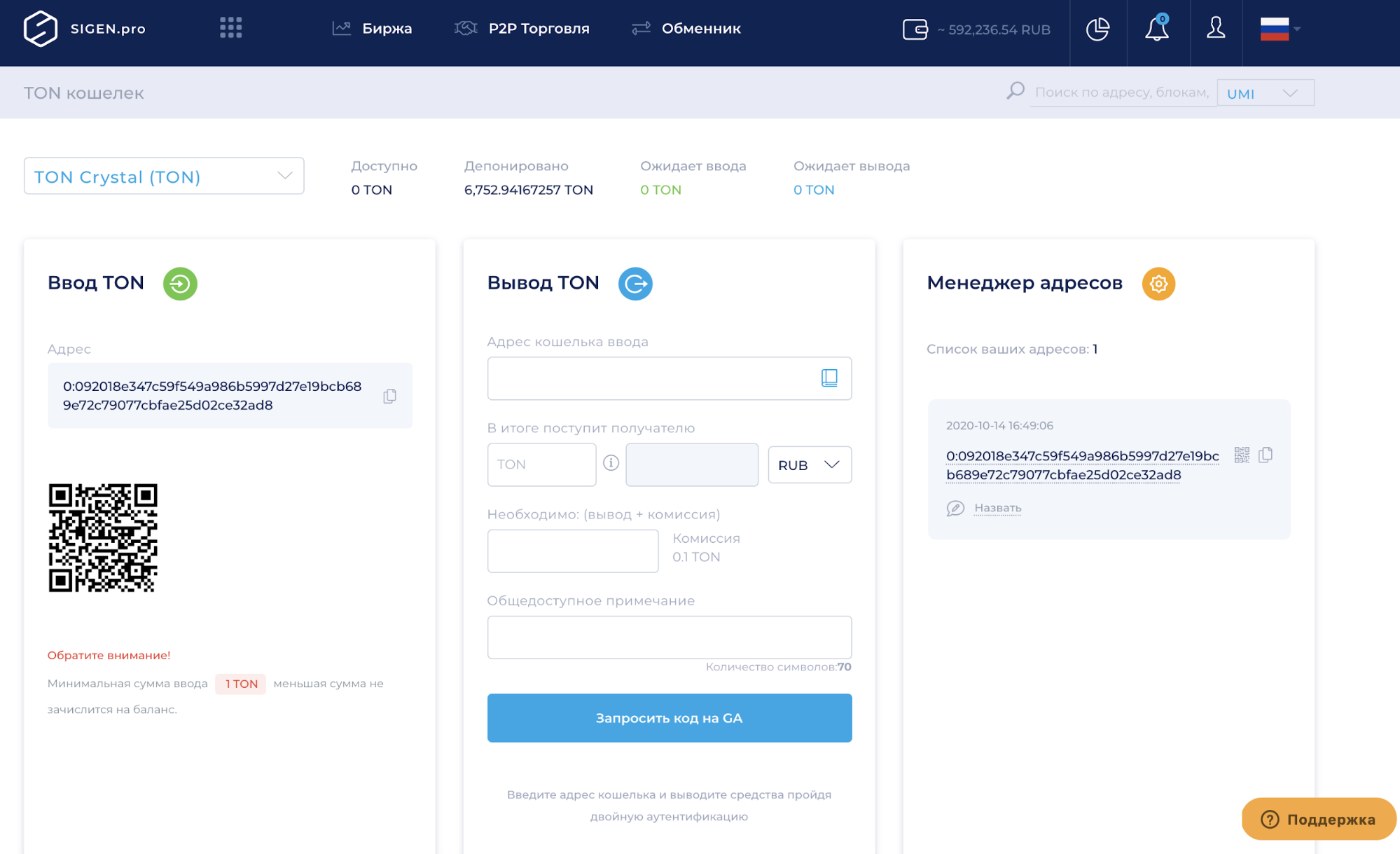This screenshot has height=854, width=1400.
Task: Click the Общедоступное примечание input field
Action: (669, 637)
